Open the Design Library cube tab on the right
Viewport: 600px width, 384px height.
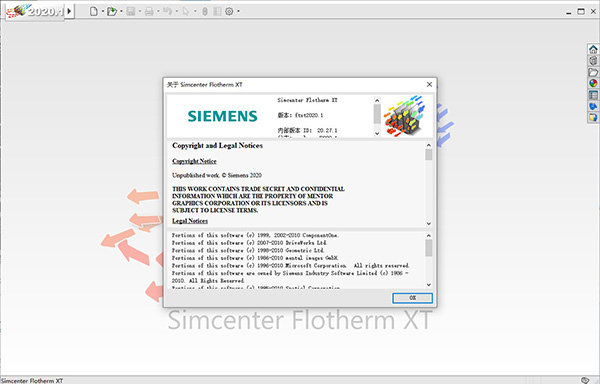pyautogui.click(x=593, y=60)
